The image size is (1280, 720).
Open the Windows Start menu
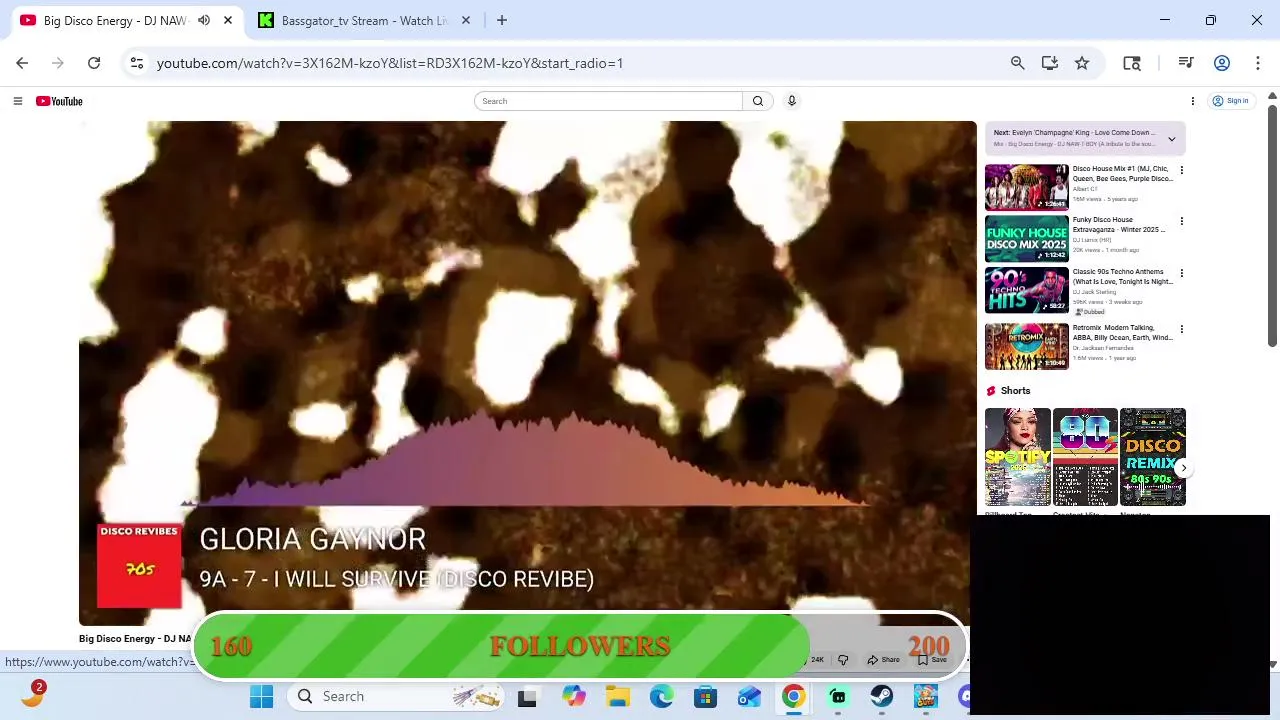point(261,696)
